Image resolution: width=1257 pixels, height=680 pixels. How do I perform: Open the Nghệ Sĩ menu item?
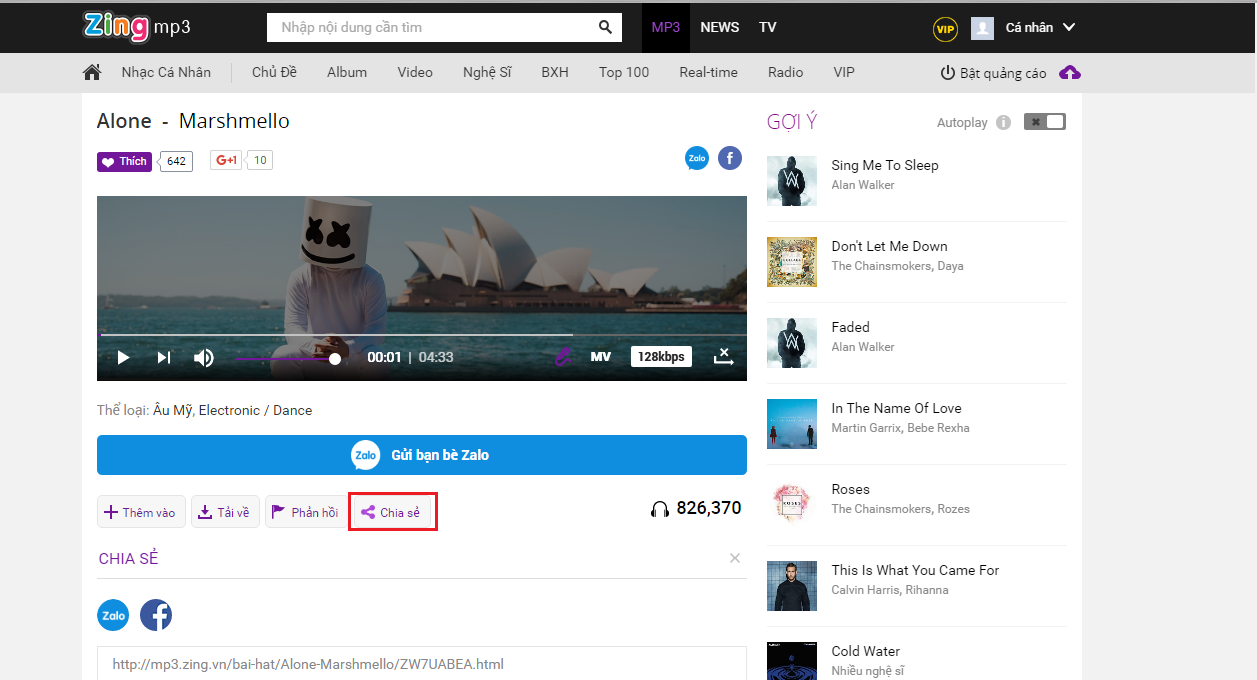(x=487, y=72)
